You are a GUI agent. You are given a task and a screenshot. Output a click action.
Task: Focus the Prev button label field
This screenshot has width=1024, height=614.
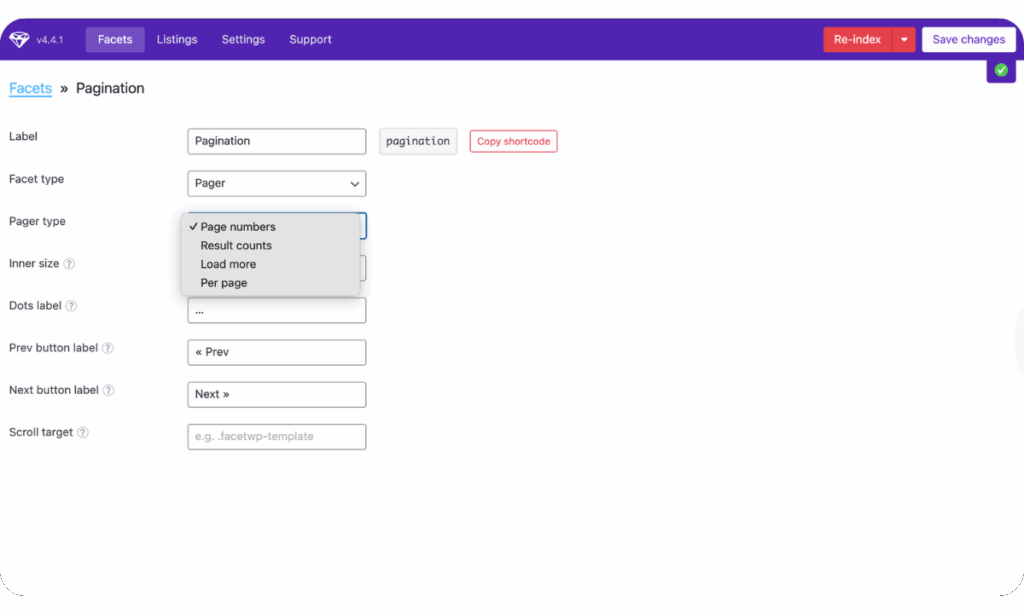click(277, 352)
